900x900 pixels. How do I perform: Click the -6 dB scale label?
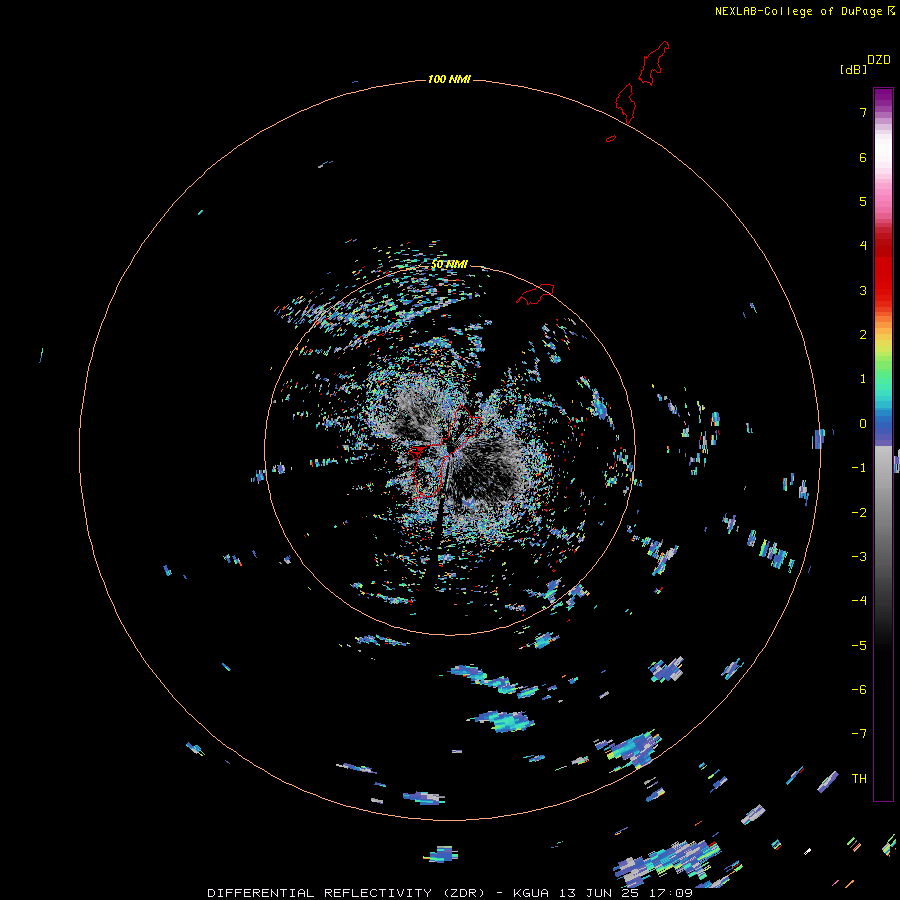coord(859,690)
